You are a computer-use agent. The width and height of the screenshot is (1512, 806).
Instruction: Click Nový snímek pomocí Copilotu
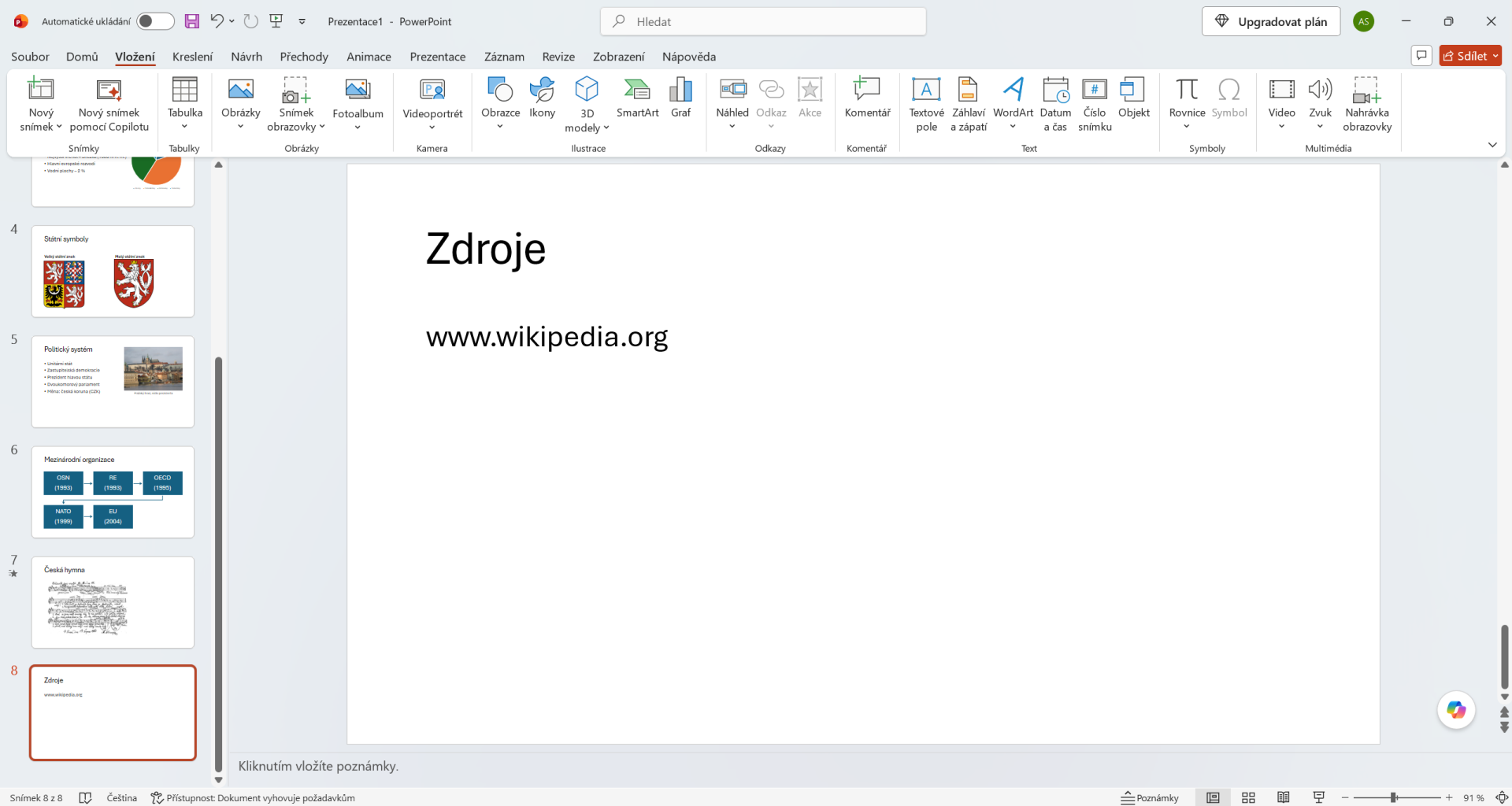click(x=109, y=103)
